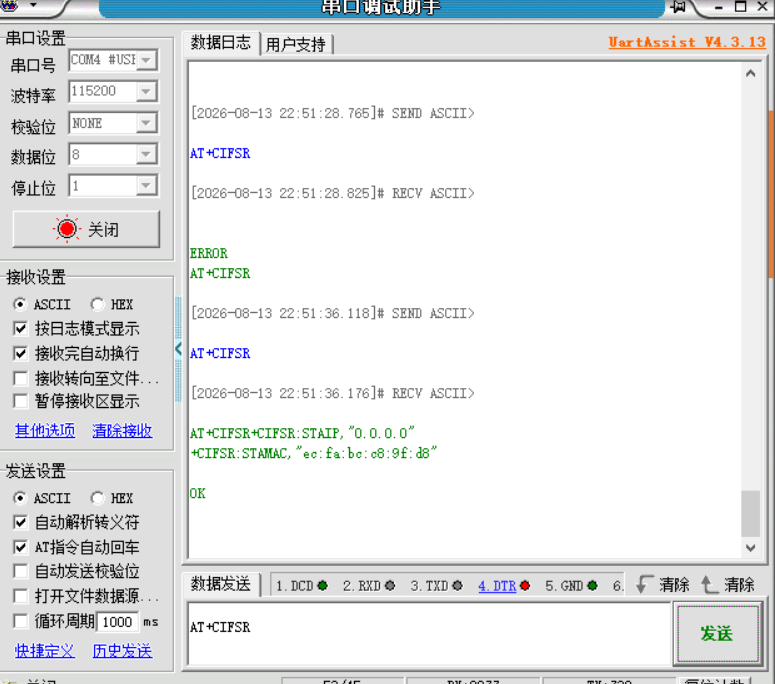Switch to 用户支持 tab
Viewport: 775px width, 684px height.
coord(296,44)
